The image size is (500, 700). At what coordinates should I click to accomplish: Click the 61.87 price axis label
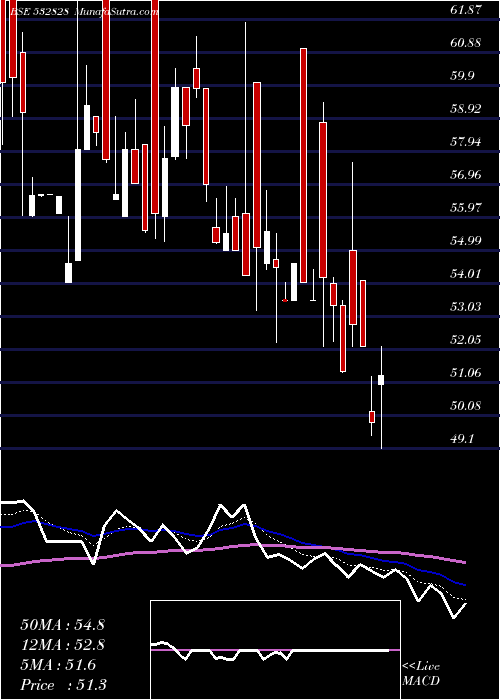click(x=466, y=10)
